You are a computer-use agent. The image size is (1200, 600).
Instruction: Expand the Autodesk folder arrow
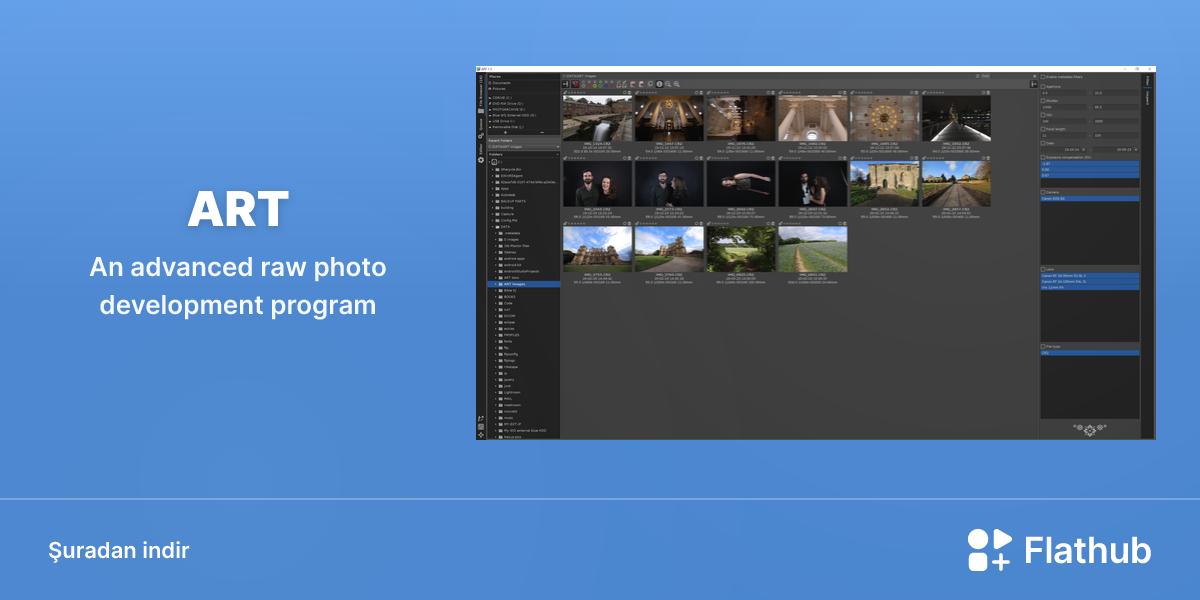click(491, 195)
